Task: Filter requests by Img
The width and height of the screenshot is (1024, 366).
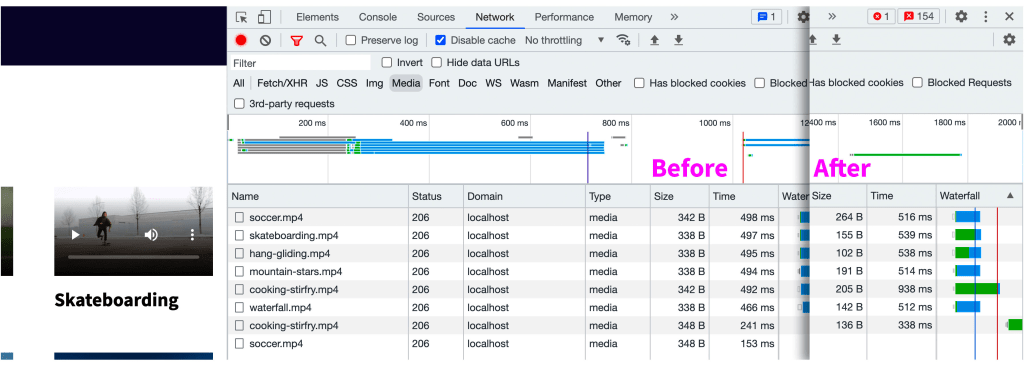Action: click(374, 83)
